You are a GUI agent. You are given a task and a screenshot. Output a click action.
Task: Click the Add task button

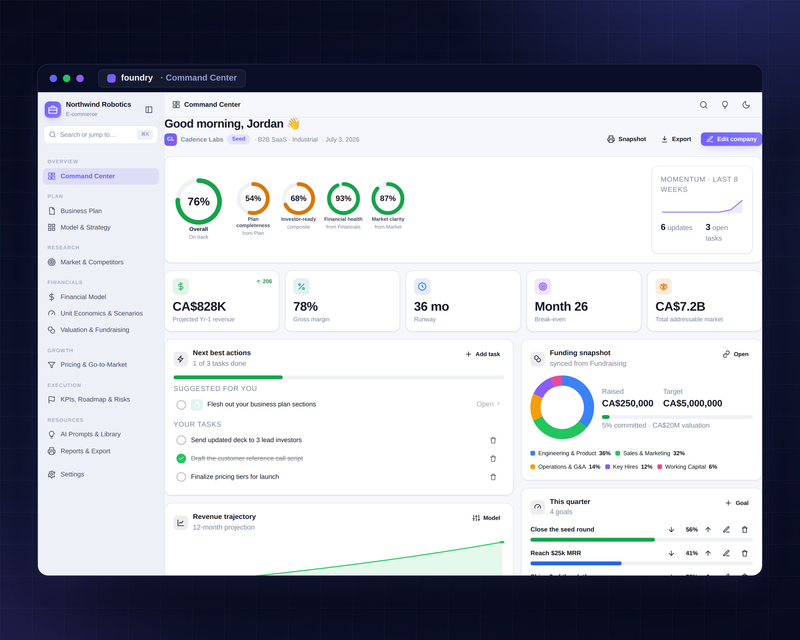tap(483, 354)
